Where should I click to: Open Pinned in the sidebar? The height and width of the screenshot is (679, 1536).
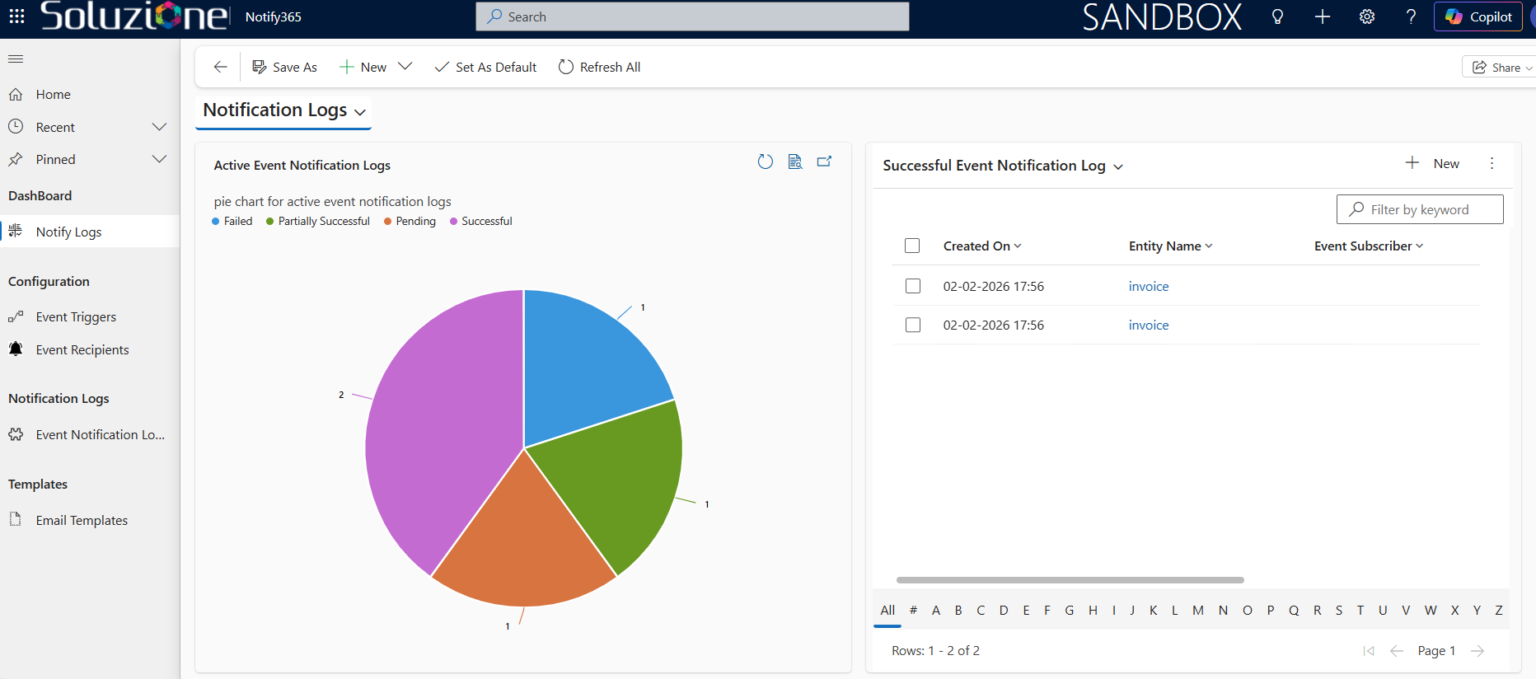tap(55, 159)
